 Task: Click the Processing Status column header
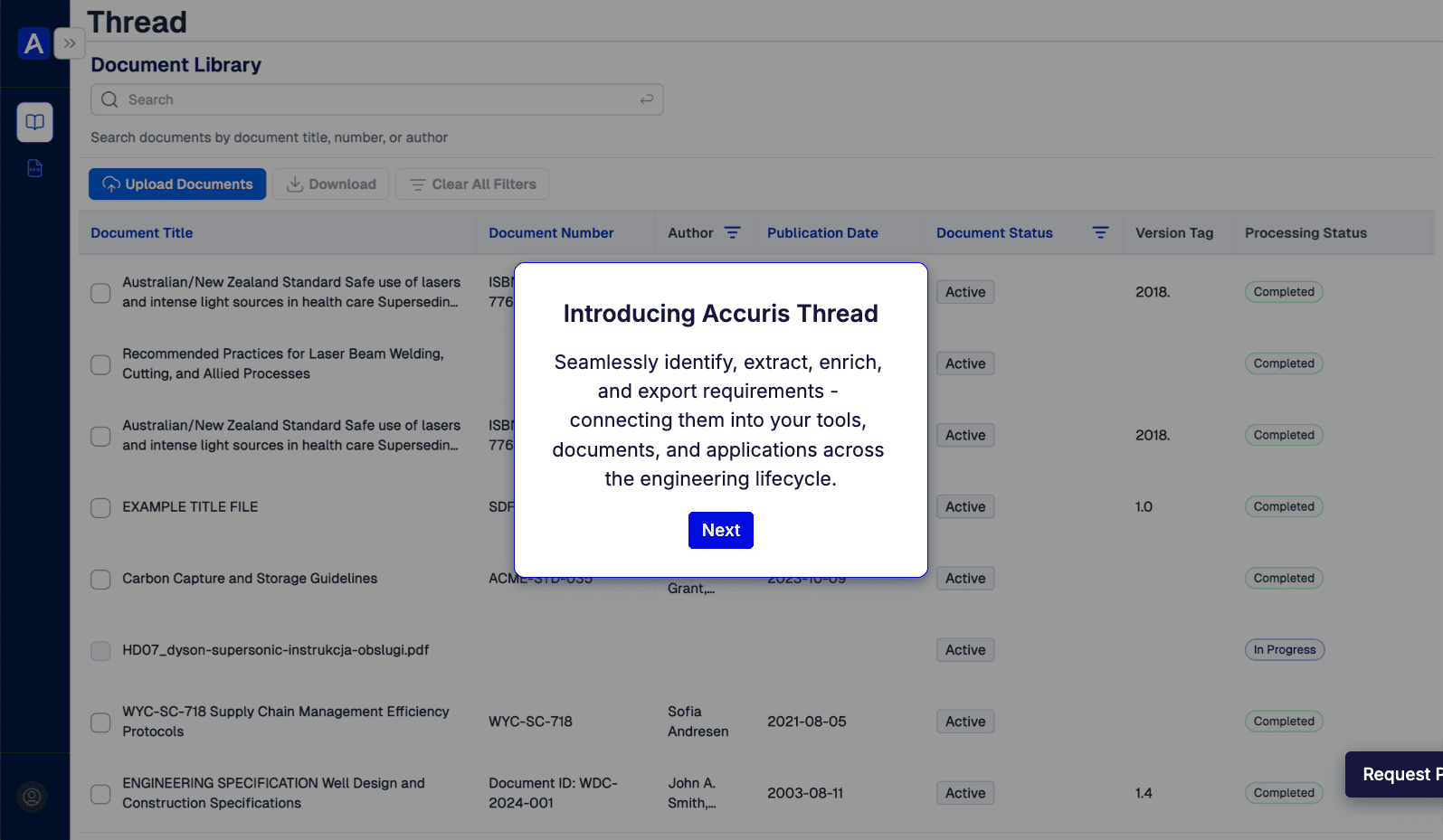(1305, 233)
